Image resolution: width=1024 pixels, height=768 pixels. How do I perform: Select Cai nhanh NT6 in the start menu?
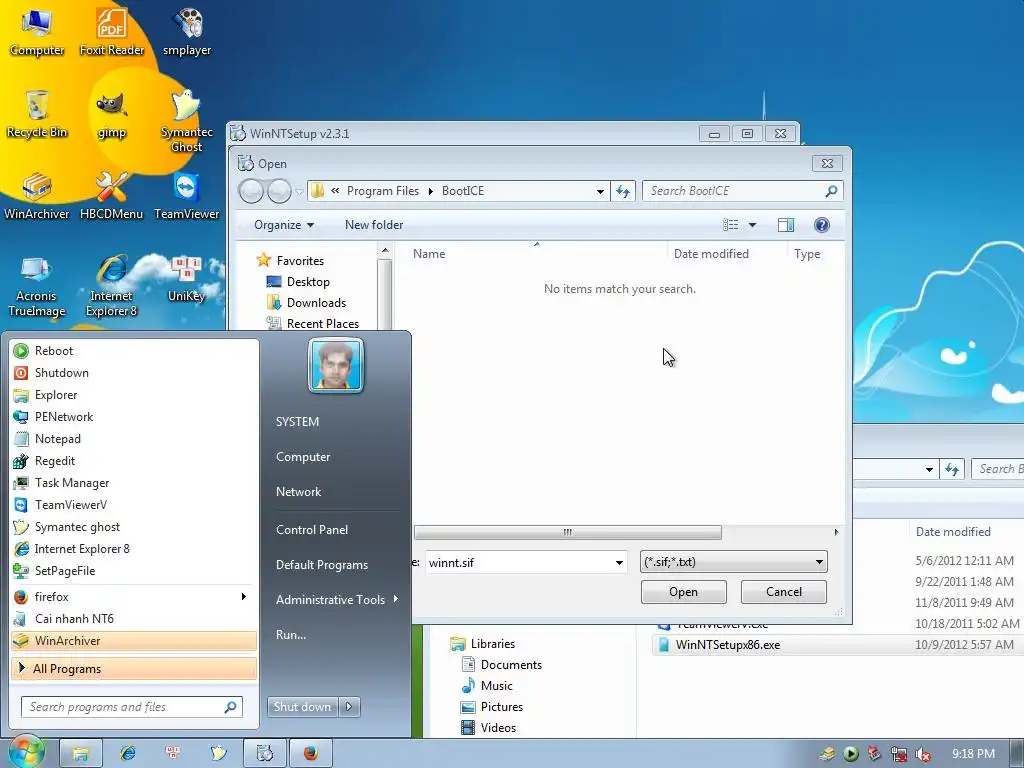coord(134,618)
